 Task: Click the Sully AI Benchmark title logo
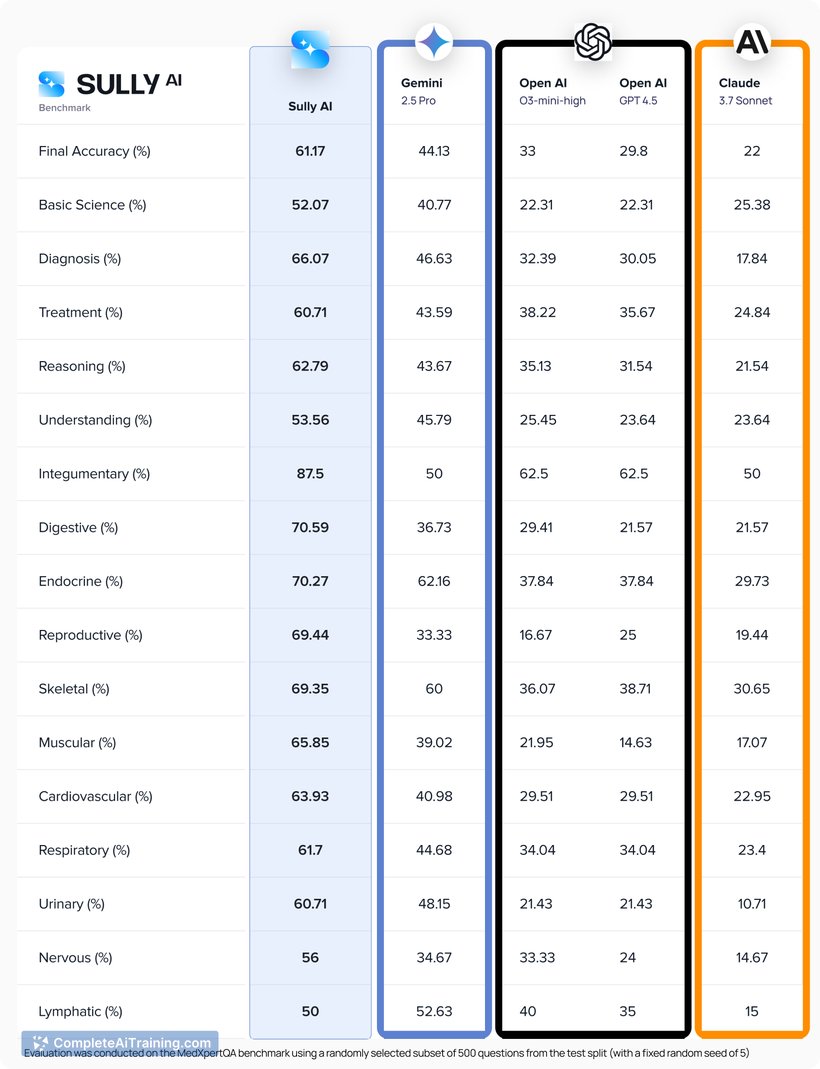pyautogui.click(x=110, y=91)
